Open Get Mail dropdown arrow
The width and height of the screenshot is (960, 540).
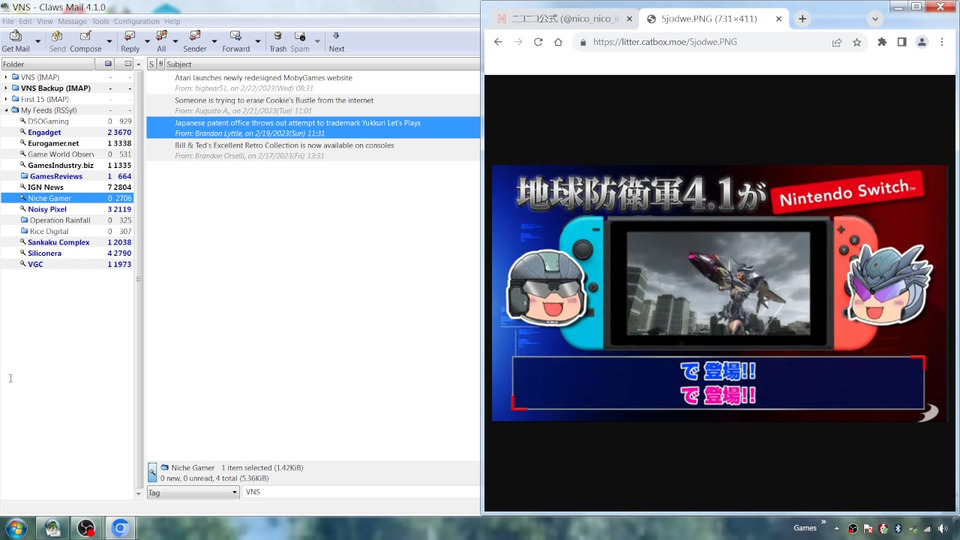point(37,42)
